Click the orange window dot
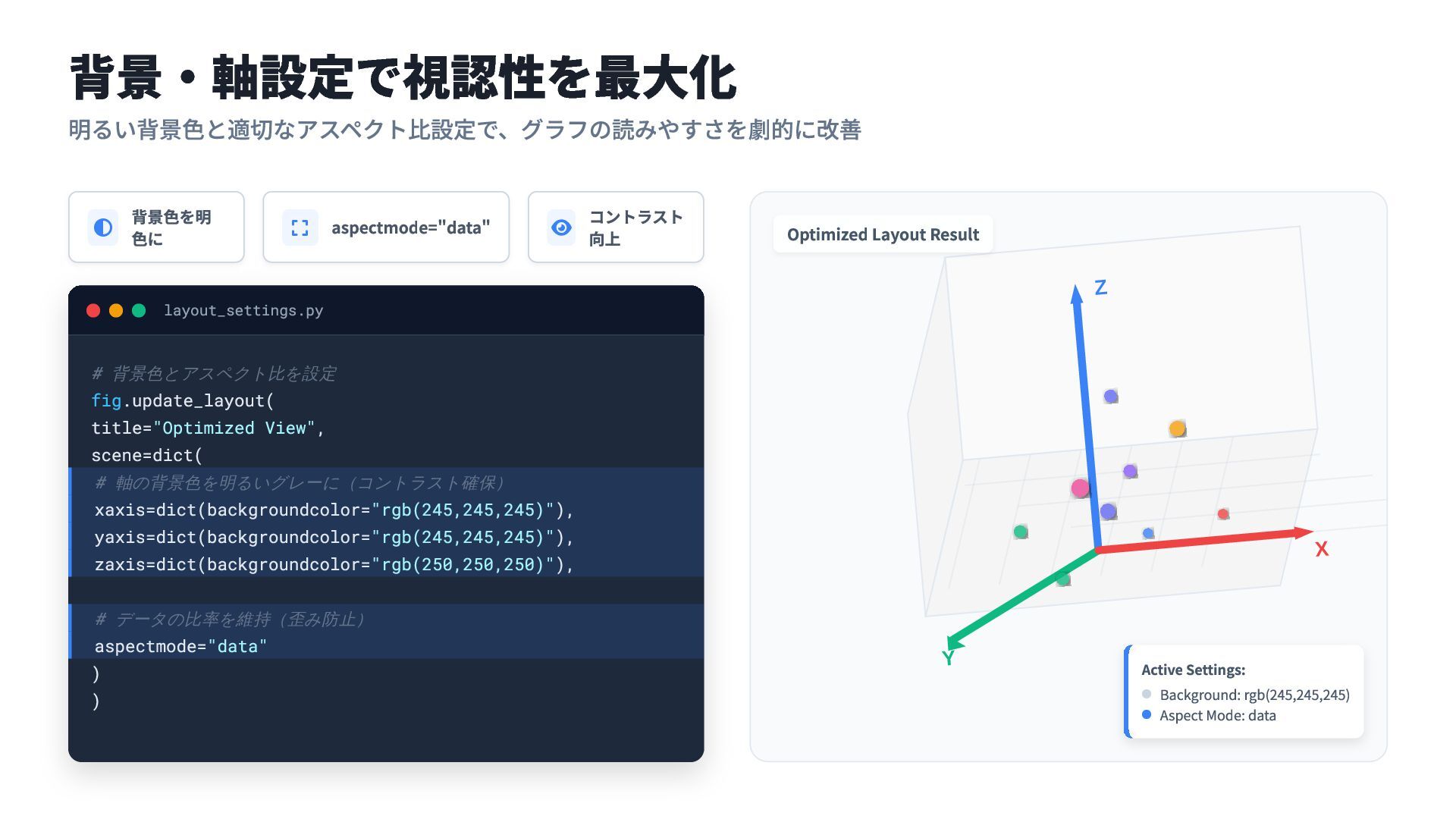This screenshot has height=819, width=1456. (x=116, y=310)
